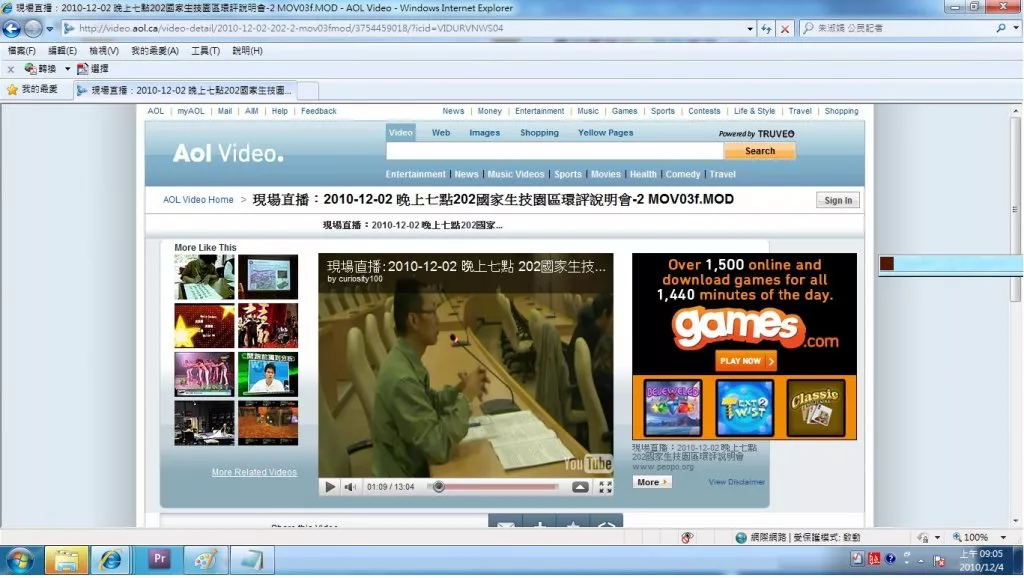Click the browser Back arrow button
This screenshot has width=1024, height=578.
11,28
